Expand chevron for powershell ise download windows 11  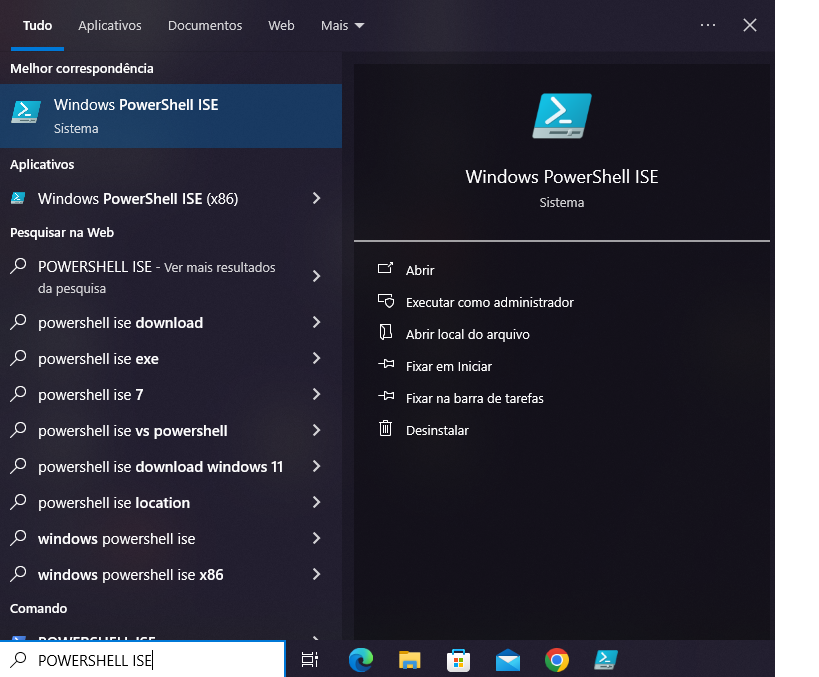pyautogui.click(x=316, y=466)
